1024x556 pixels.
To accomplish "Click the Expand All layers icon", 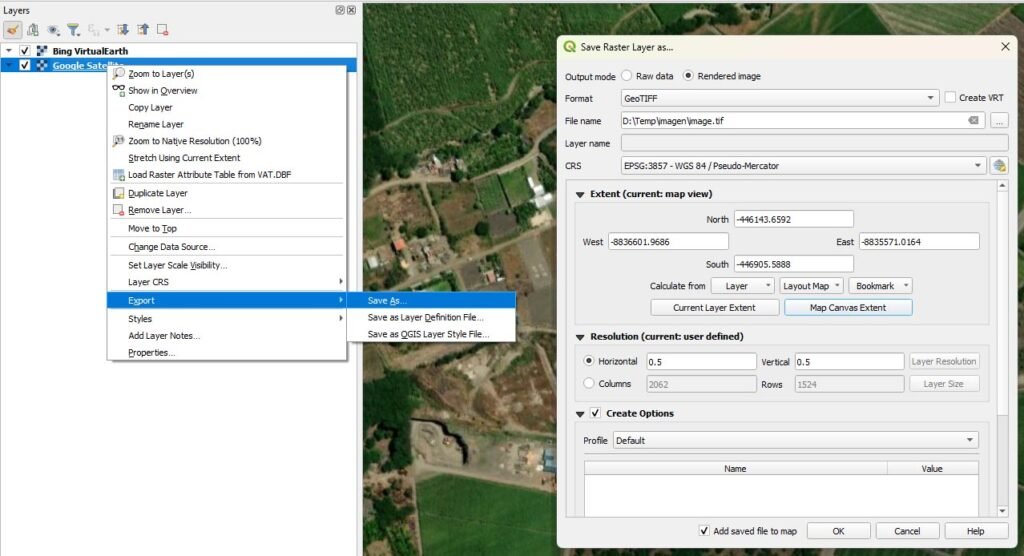I will [123, 30].
